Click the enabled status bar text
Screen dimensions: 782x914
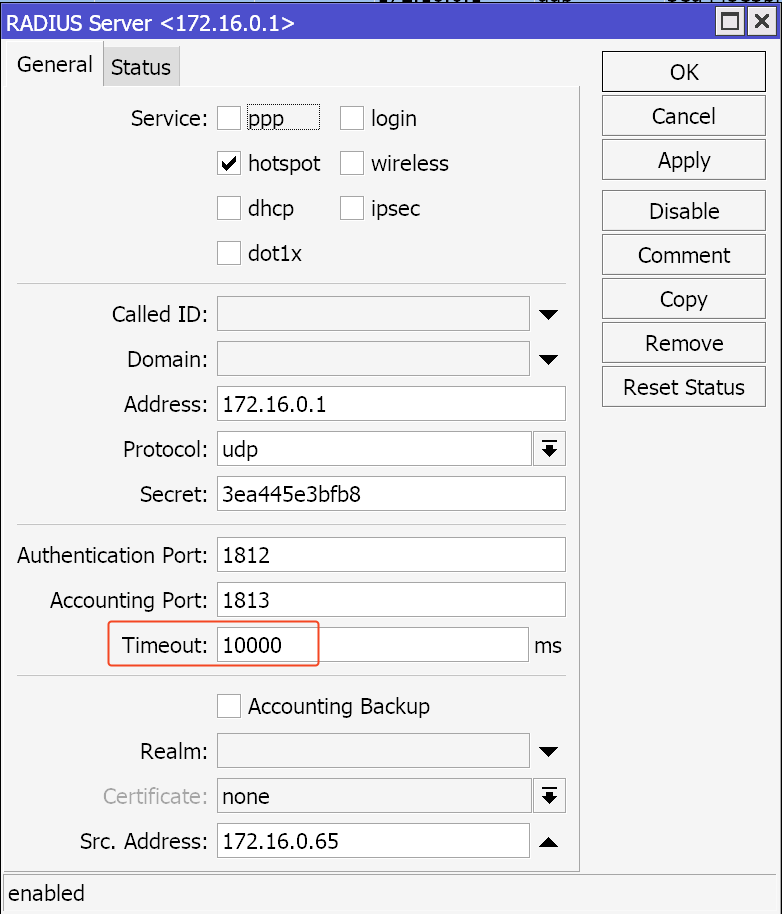[x=47, y=893]
